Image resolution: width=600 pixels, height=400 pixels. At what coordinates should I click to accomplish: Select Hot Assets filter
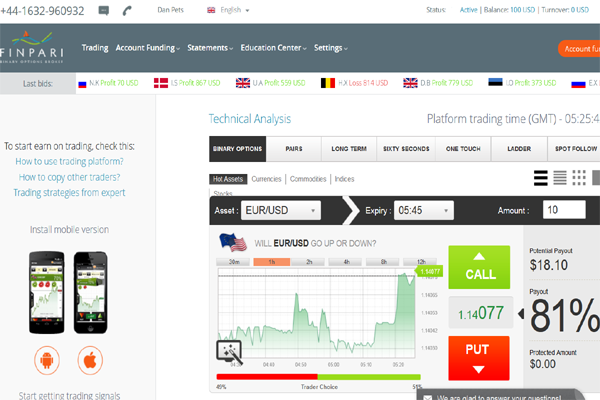point(228,179)
